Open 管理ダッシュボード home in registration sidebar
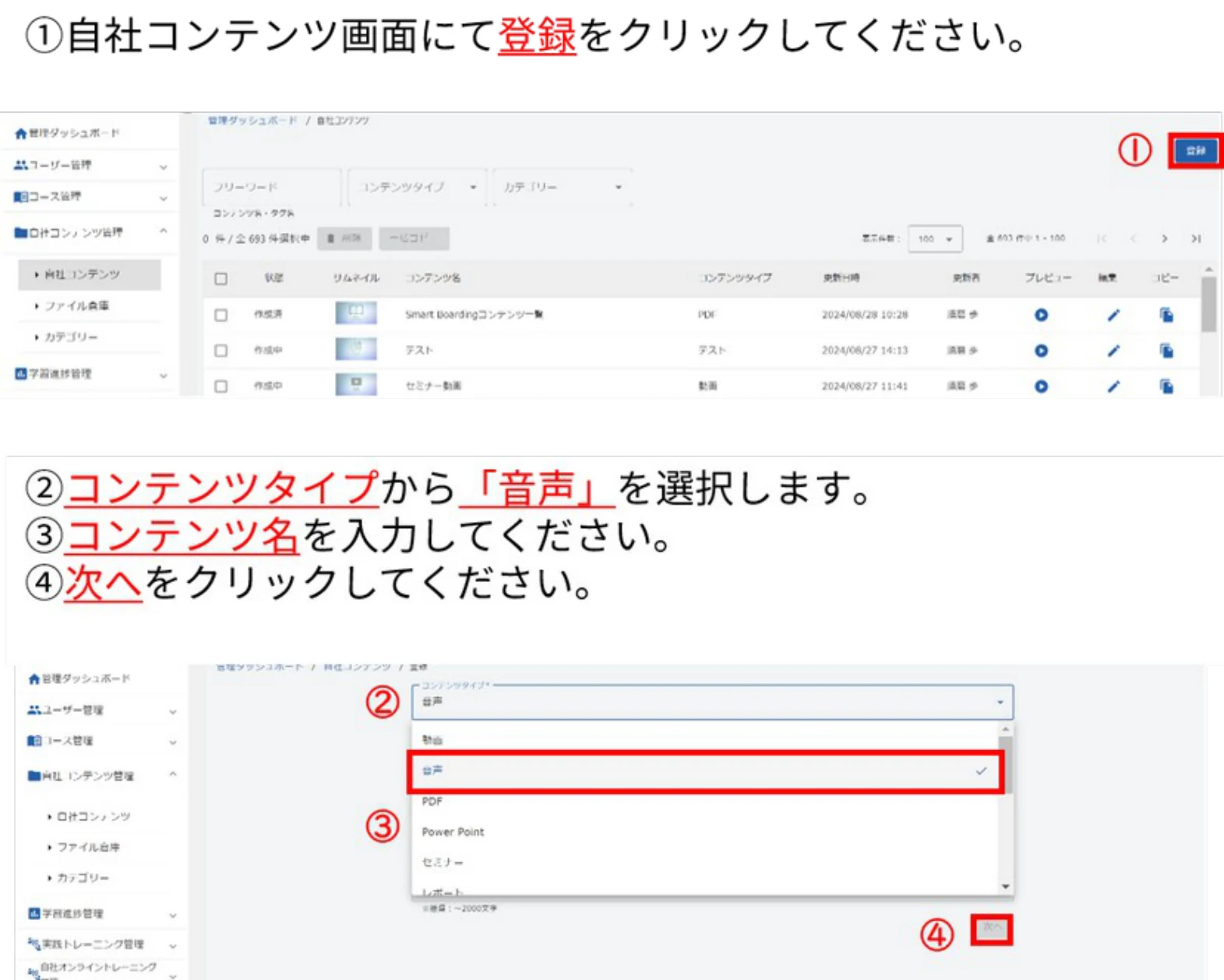 pos(79,679)
